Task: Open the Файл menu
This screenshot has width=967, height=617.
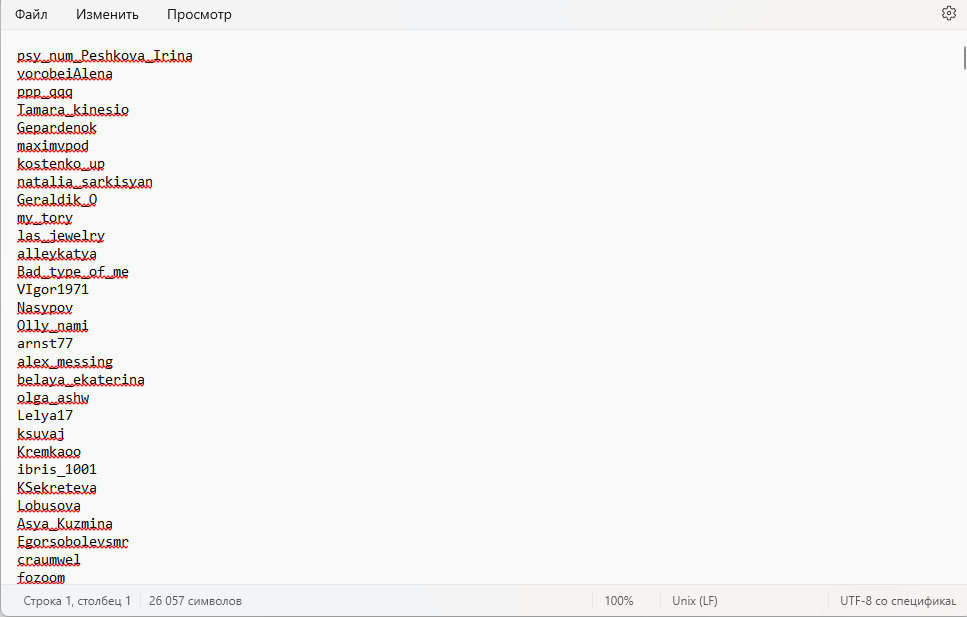Action: pyautogui.click(x=31, y=14)
